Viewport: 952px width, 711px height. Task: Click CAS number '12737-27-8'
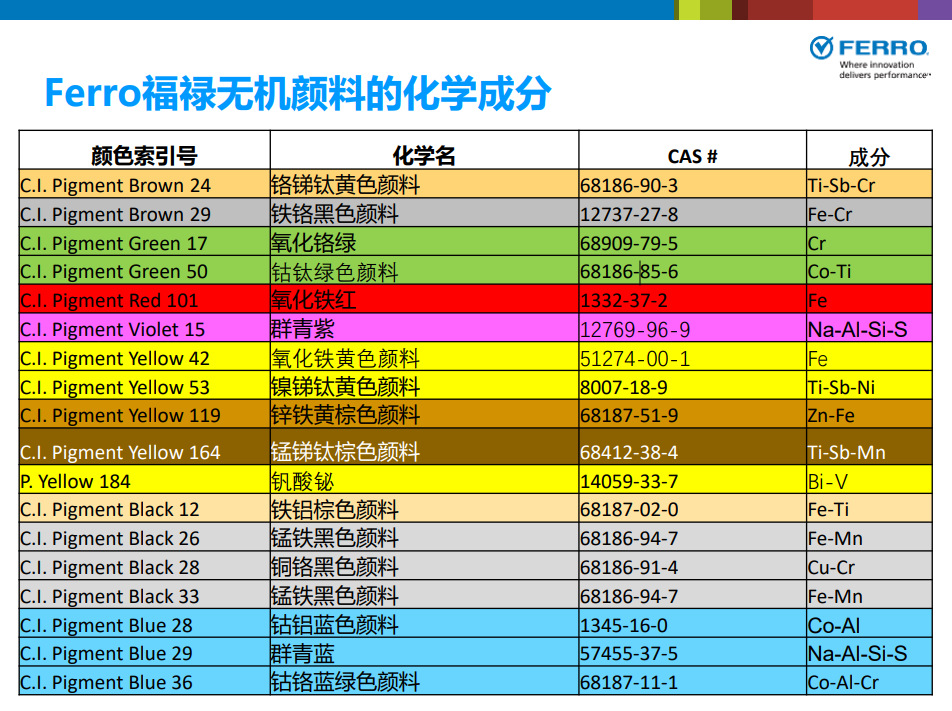tap(629, 214)
